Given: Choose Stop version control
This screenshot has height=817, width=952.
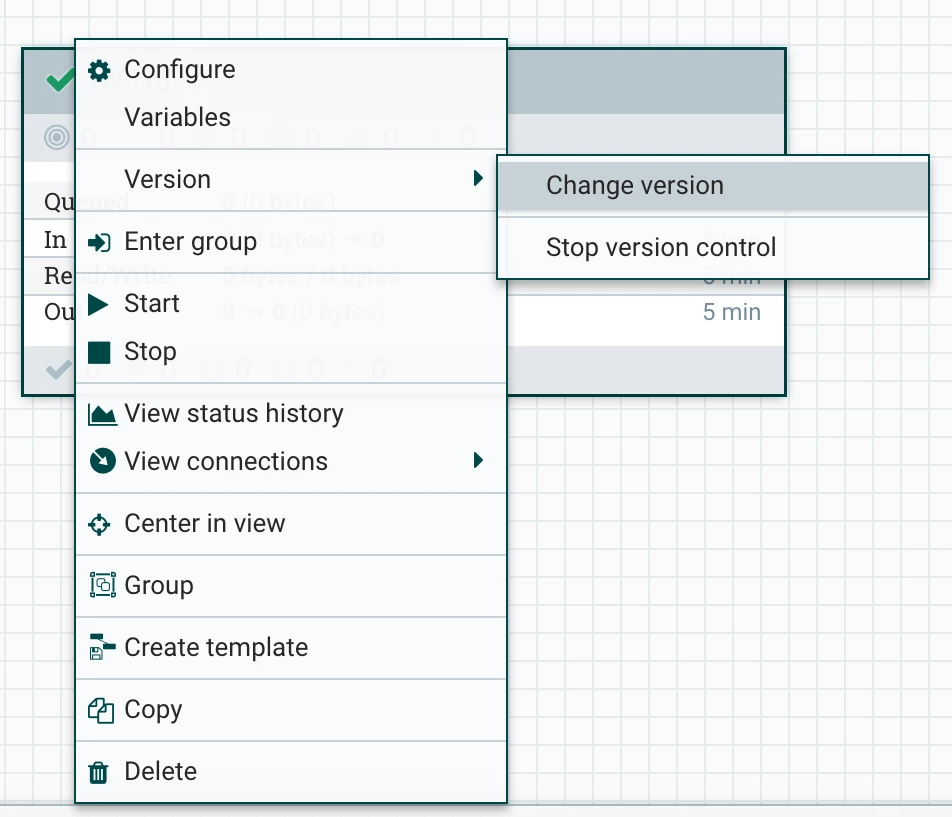Looking at the screenshot, I should (x=713, y=247).
